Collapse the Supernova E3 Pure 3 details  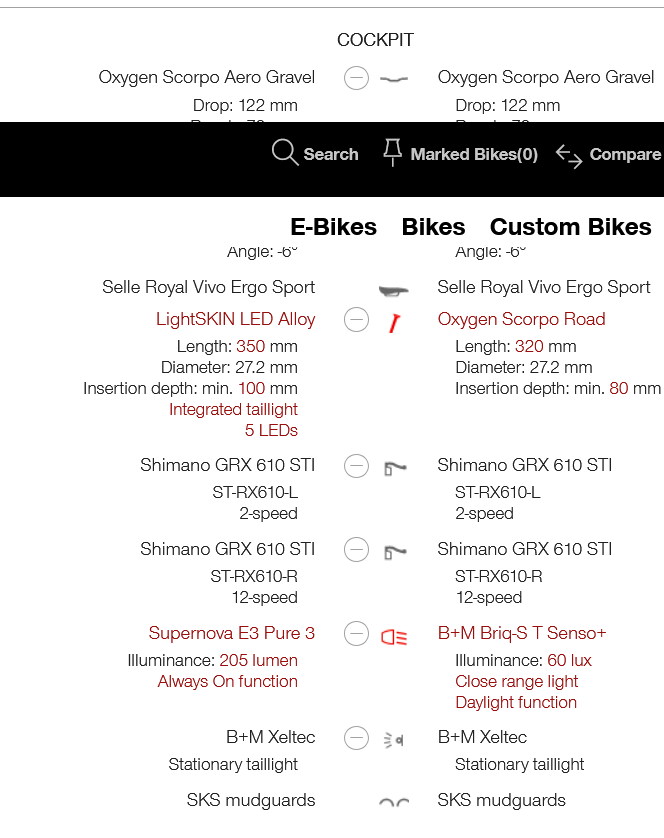(356, 633)
